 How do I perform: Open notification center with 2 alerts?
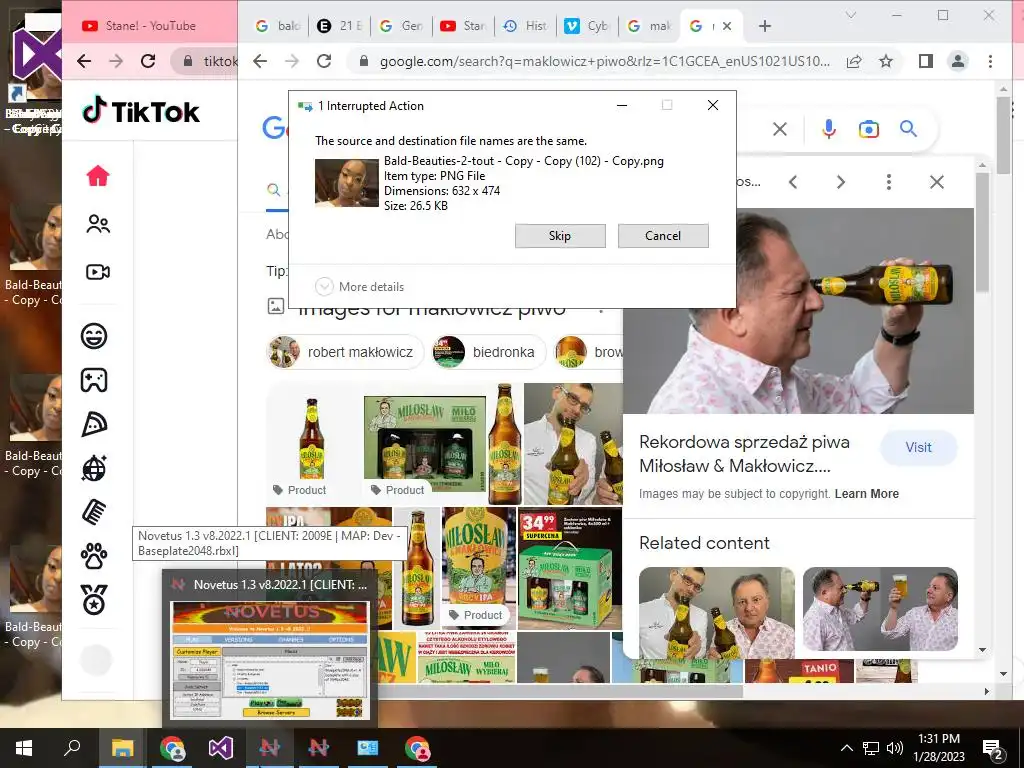point(993,750)
